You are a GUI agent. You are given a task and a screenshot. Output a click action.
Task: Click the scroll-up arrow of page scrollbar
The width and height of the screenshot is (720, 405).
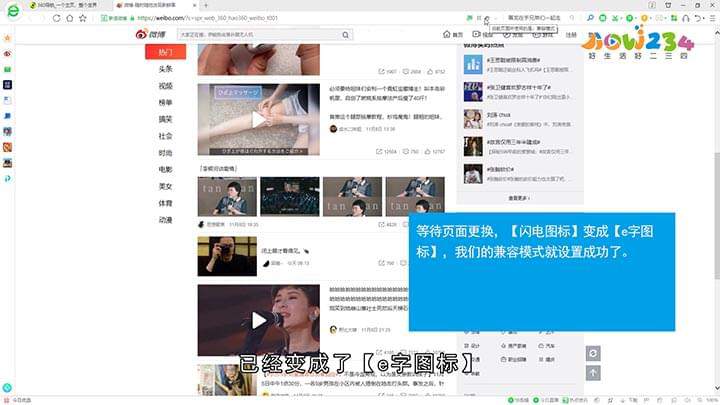[717, 34]
